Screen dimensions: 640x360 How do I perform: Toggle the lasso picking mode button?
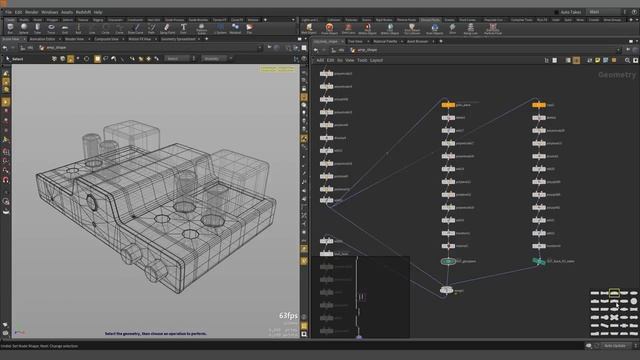[106, 59]
